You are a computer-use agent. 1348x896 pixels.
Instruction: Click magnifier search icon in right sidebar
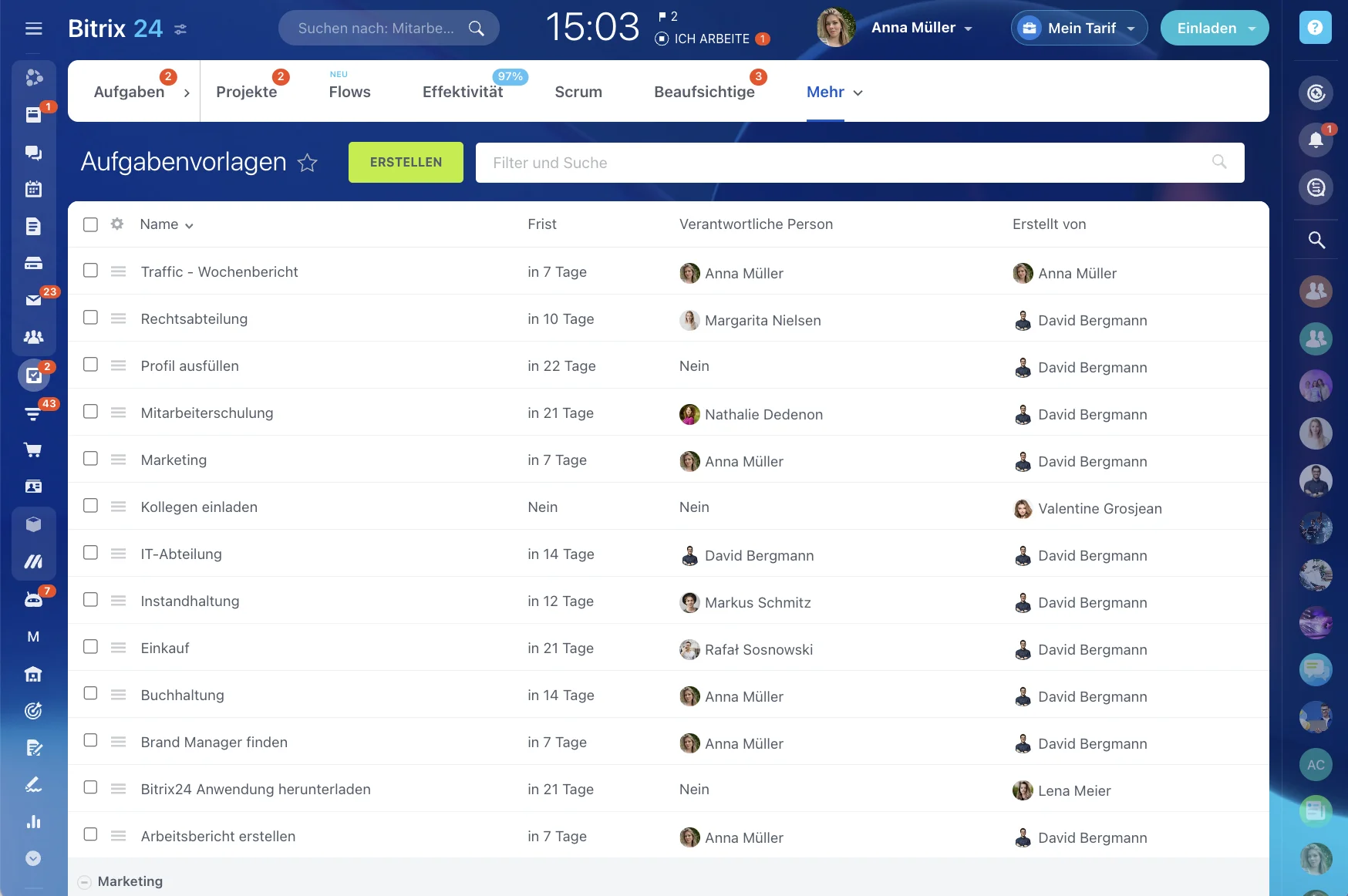tap(1316, 240)
